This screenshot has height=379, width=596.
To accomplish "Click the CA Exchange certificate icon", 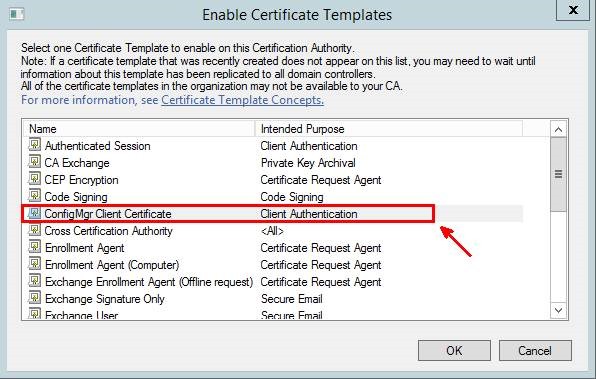I will click(35, 162).
